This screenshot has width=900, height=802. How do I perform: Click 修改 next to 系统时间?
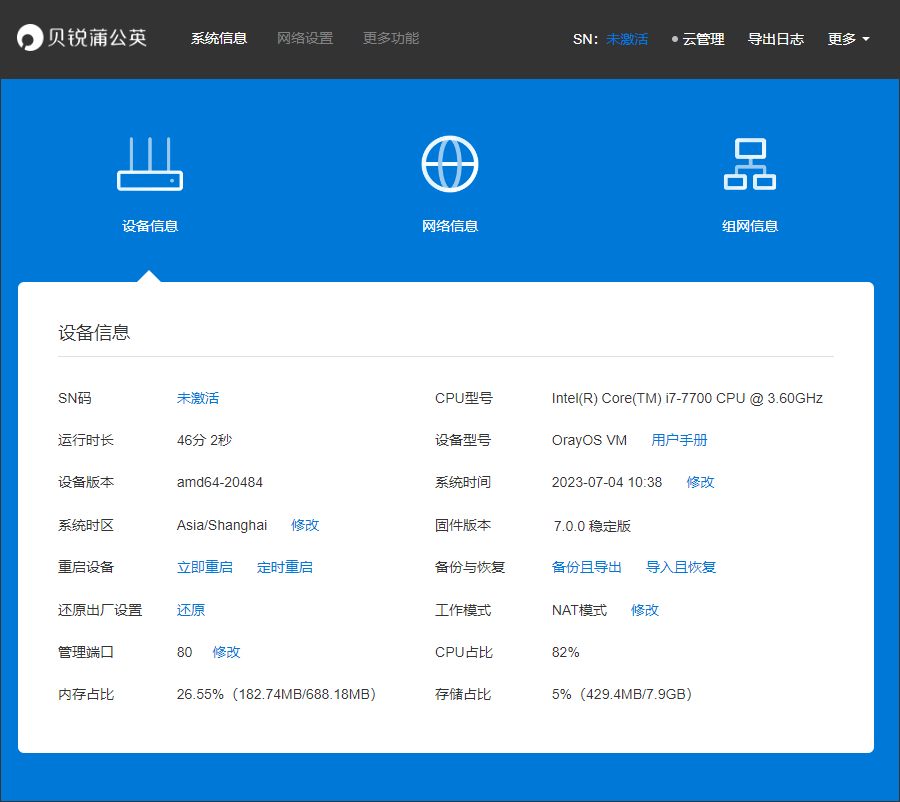point(701,482)
